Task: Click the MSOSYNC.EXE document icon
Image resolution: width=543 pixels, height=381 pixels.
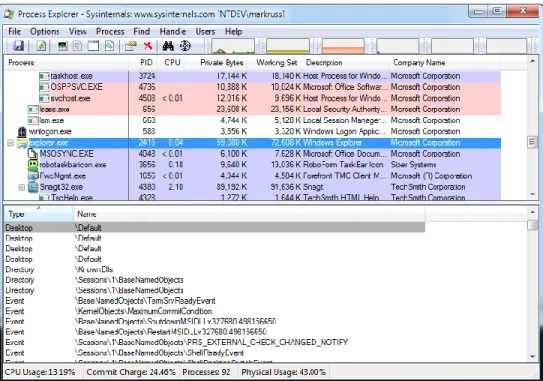Action: click(x=33, y=154)
